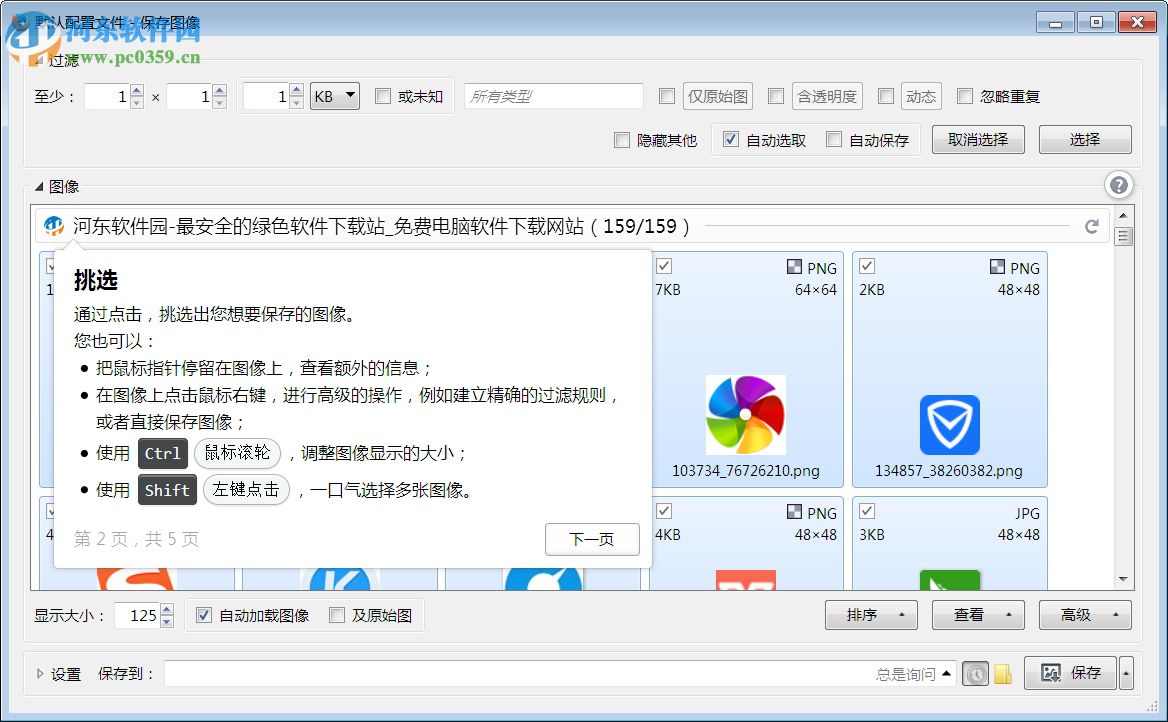Enable the 自动保存 checkbox

[835, 140]
